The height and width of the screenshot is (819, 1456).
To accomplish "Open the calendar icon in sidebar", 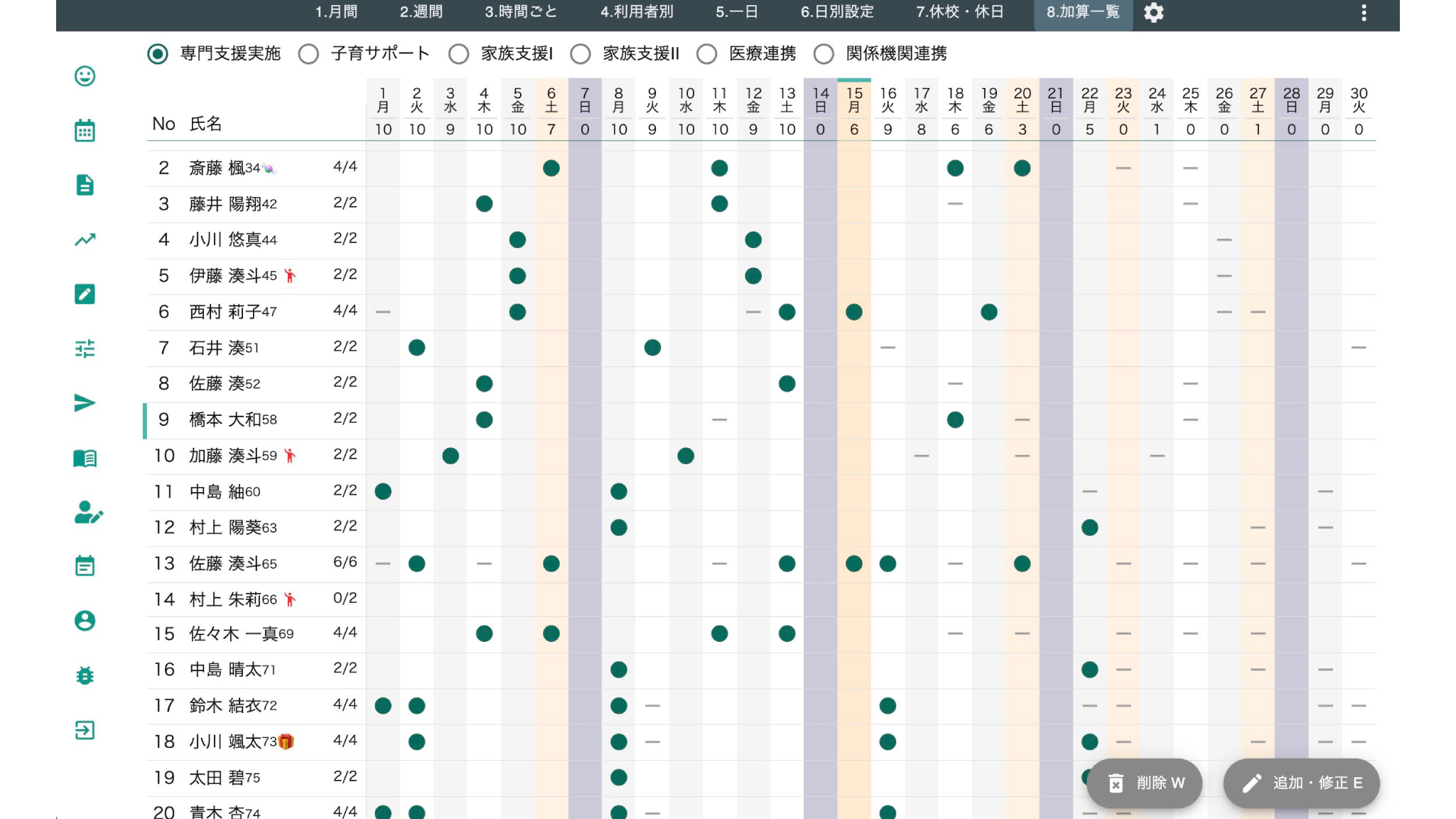I will 85,131.
